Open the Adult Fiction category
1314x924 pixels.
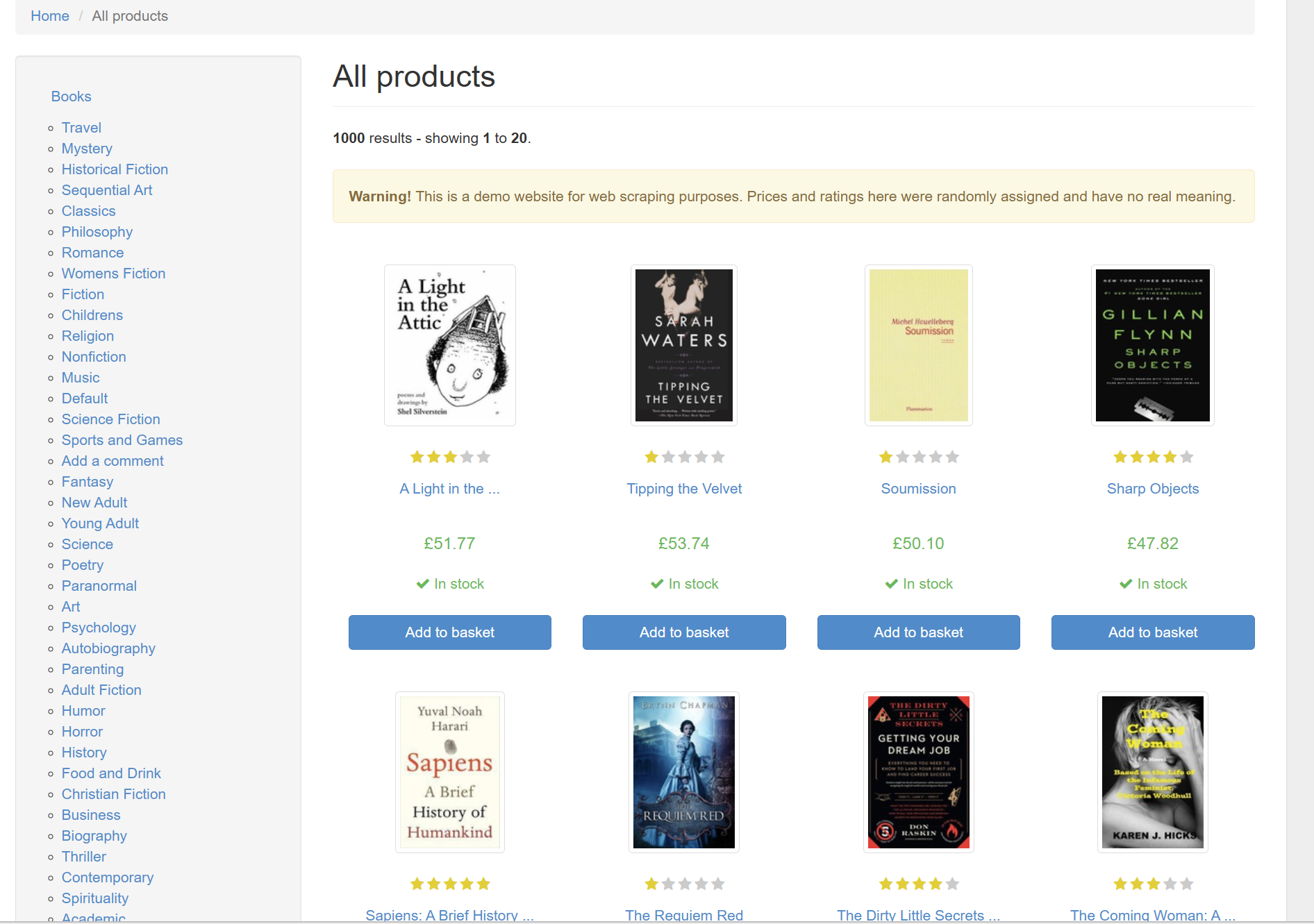pos(101,690)
